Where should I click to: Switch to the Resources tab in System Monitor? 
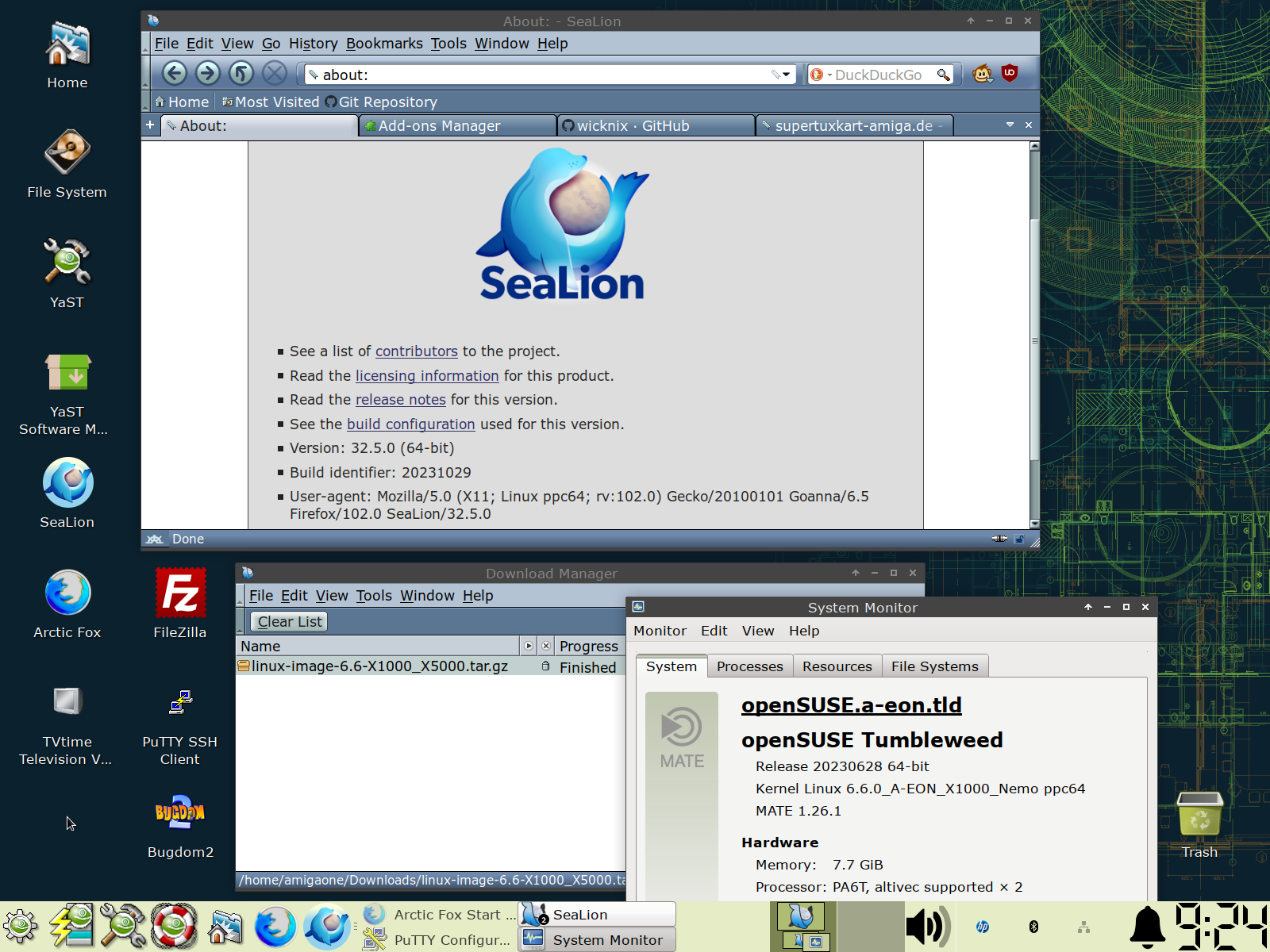click(837, 666)
